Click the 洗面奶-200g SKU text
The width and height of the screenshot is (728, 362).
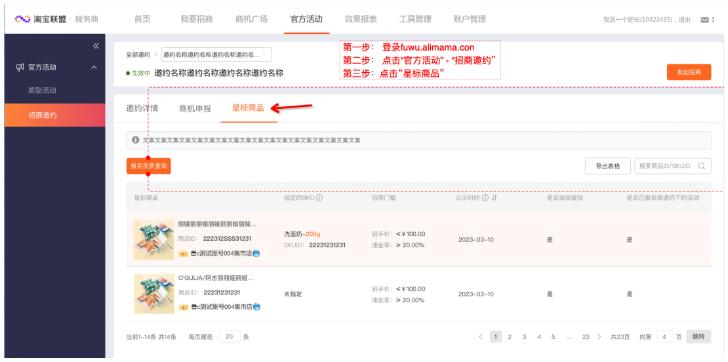point(302,234)
